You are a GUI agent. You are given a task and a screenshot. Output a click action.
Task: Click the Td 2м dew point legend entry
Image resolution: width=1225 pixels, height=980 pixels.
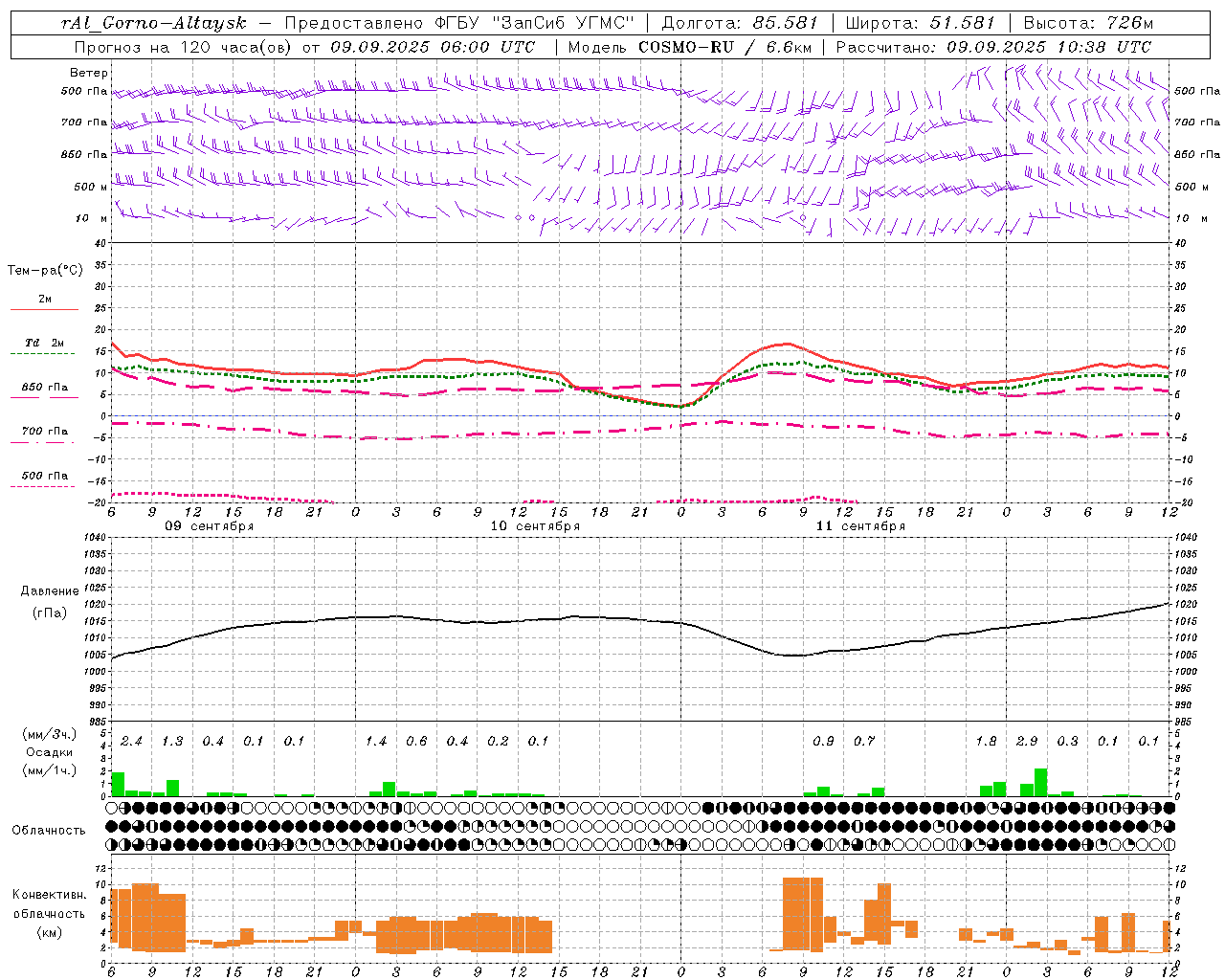tap(45, 343)
